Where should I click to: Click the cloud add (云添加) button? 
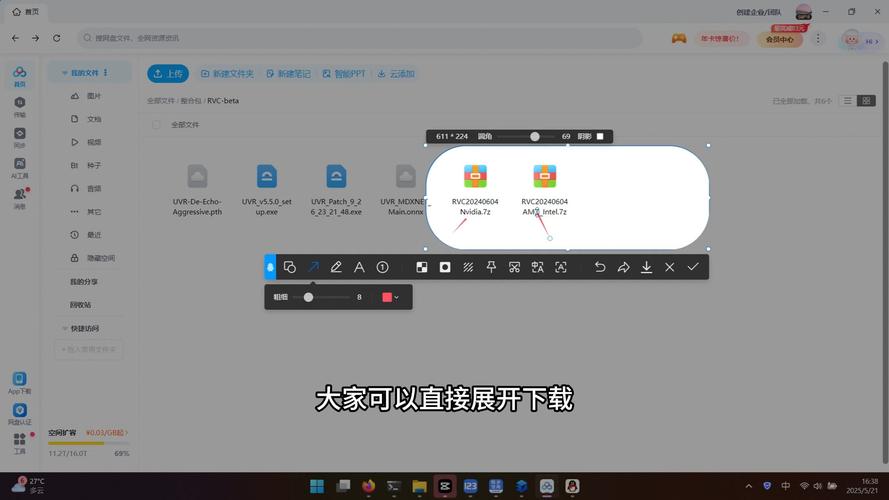pyautogui.click(x=396, y=74)
